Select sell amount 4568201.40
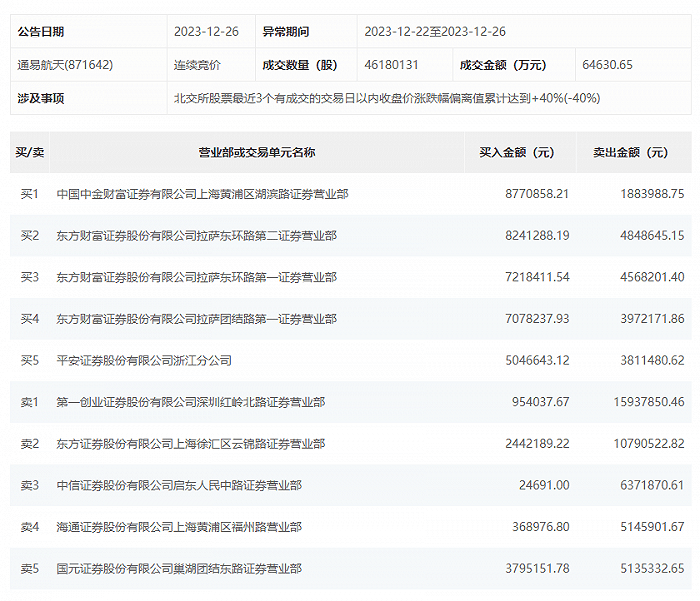Image resolution: width=700 pixels, height=601 pixels. click(652, 277)
